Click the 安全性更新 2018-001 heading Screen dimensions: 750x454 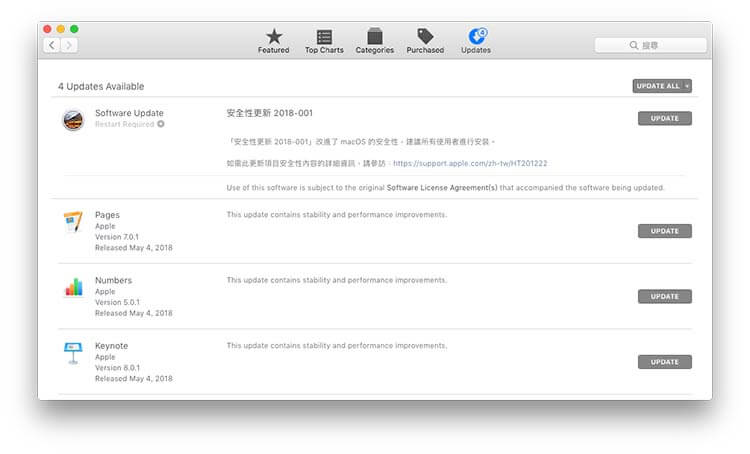(x=269, y=113)
